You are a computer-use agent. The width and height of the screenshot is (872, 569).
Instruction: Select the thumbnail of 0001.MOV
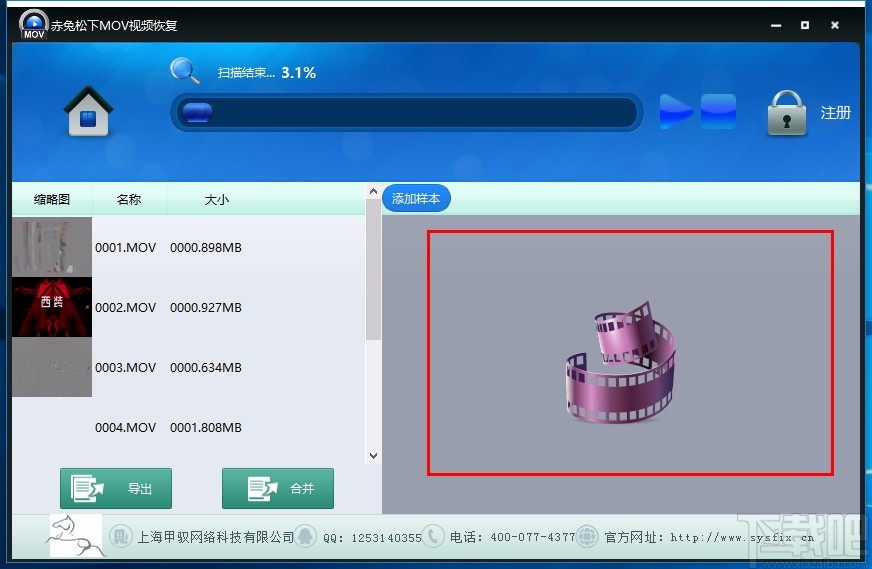pyautogui.click(x=52, y=247)
